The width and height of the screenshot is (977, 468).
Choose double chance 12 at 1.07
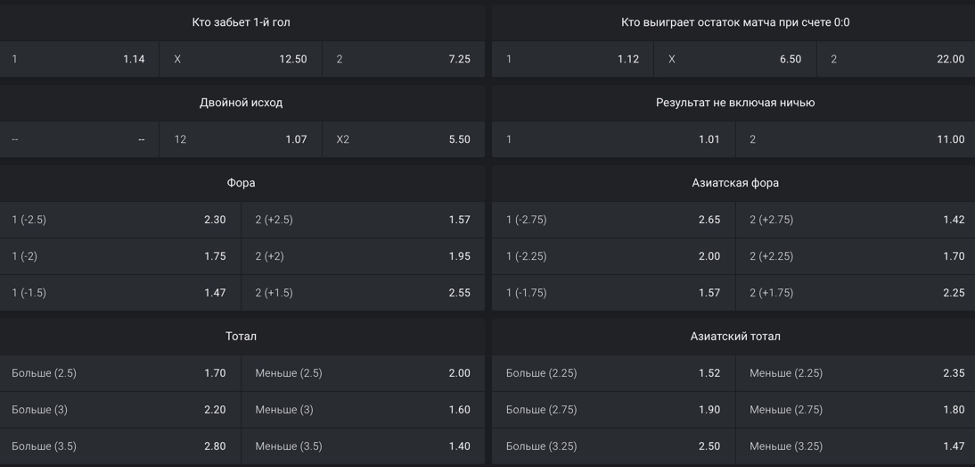pos(240,140)
